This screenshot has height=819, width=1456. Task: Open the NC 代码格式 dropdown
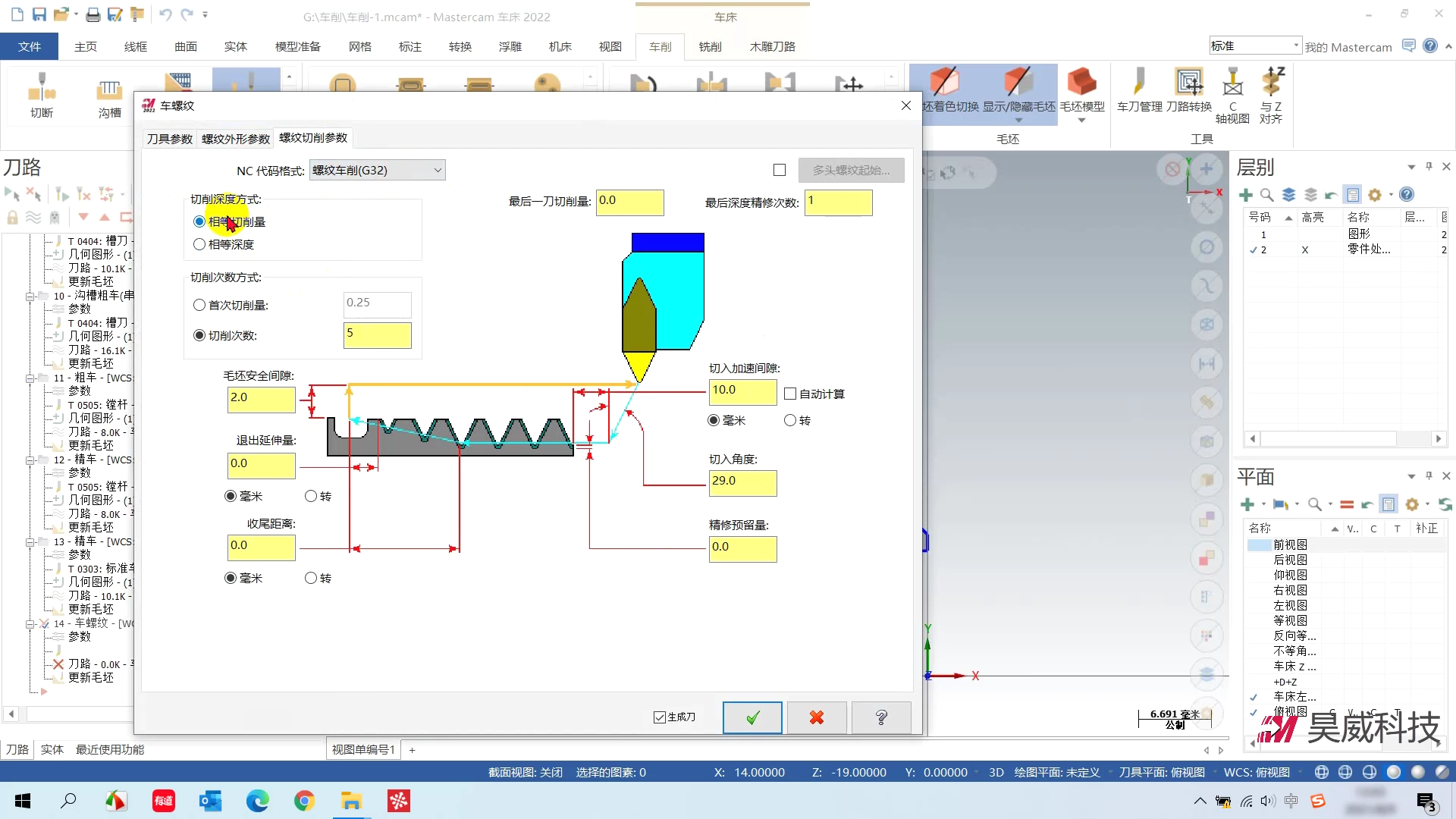pos(377,170)
